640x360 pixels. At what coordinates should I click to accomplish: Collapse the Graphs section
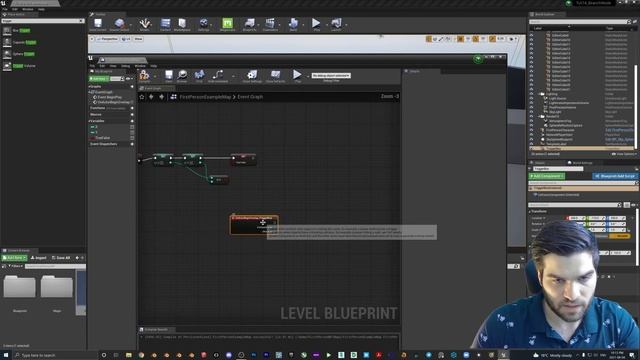[89, 87]
